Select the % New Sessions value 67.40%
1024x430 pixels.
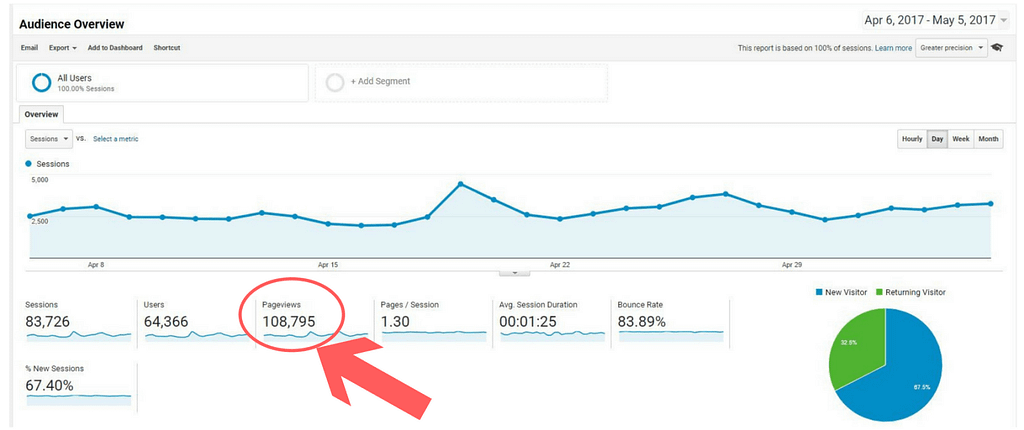click(50, 386)
